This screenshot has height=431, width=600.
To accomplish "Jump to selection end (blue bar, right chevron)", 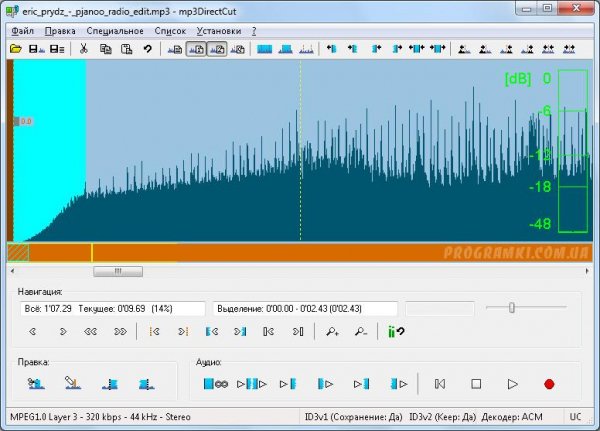I will [240, 331].
